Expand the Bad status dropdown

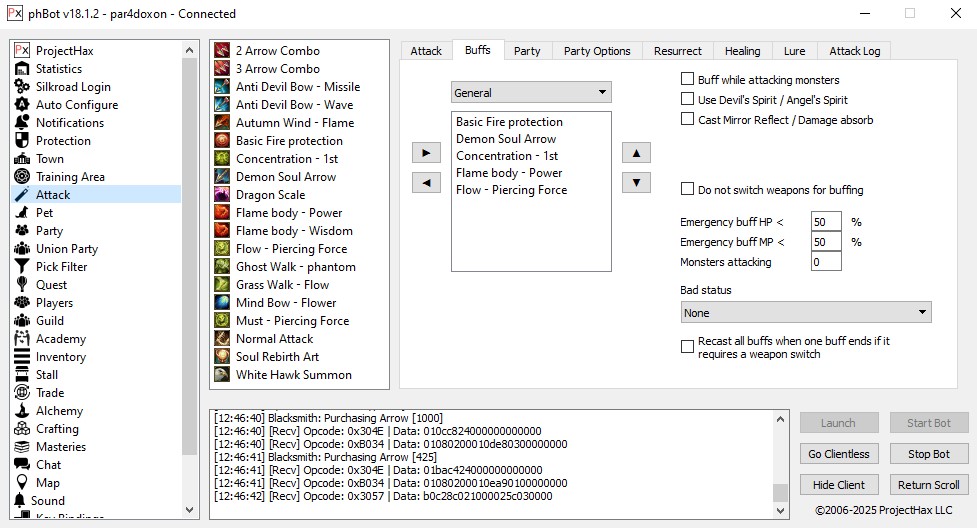(x=805, y=313)
